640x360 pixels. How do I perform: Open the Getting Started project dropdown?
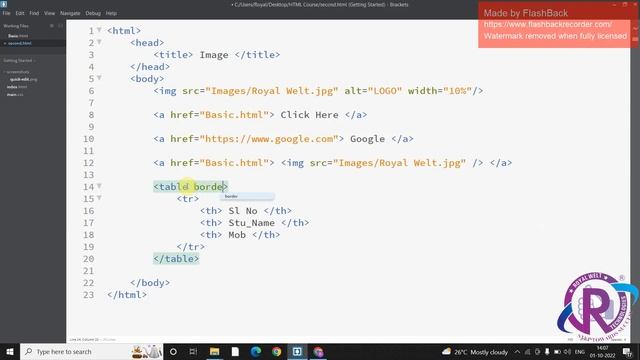[19, 60]
